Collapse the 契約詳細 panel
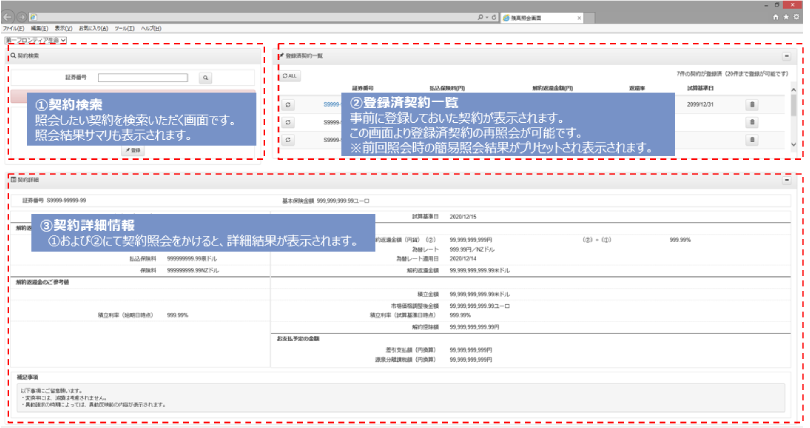810x428 pixels. click(x=787, y=180)
